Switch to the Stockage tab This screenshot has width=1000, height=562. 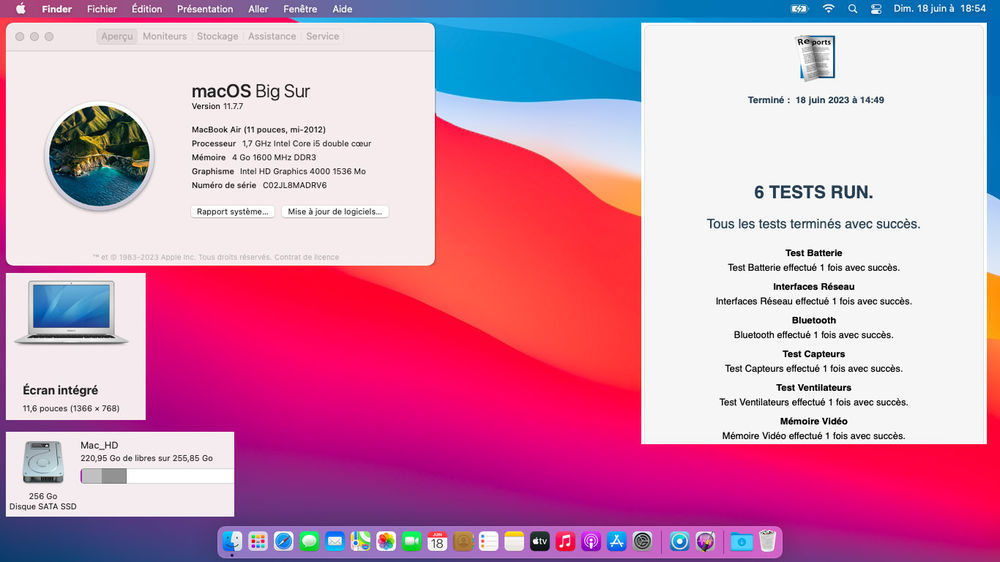coord(217,36)
